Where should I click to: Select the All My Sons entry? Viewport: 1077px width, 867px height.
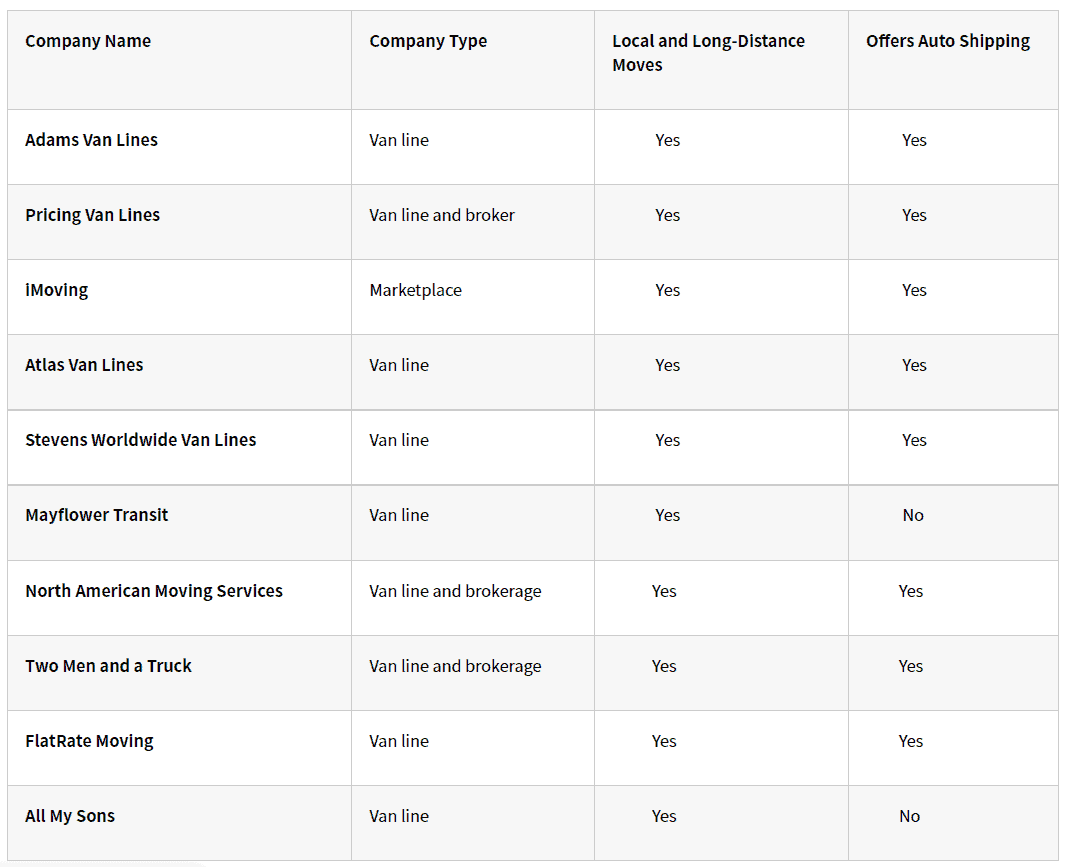tap(70, 816)
